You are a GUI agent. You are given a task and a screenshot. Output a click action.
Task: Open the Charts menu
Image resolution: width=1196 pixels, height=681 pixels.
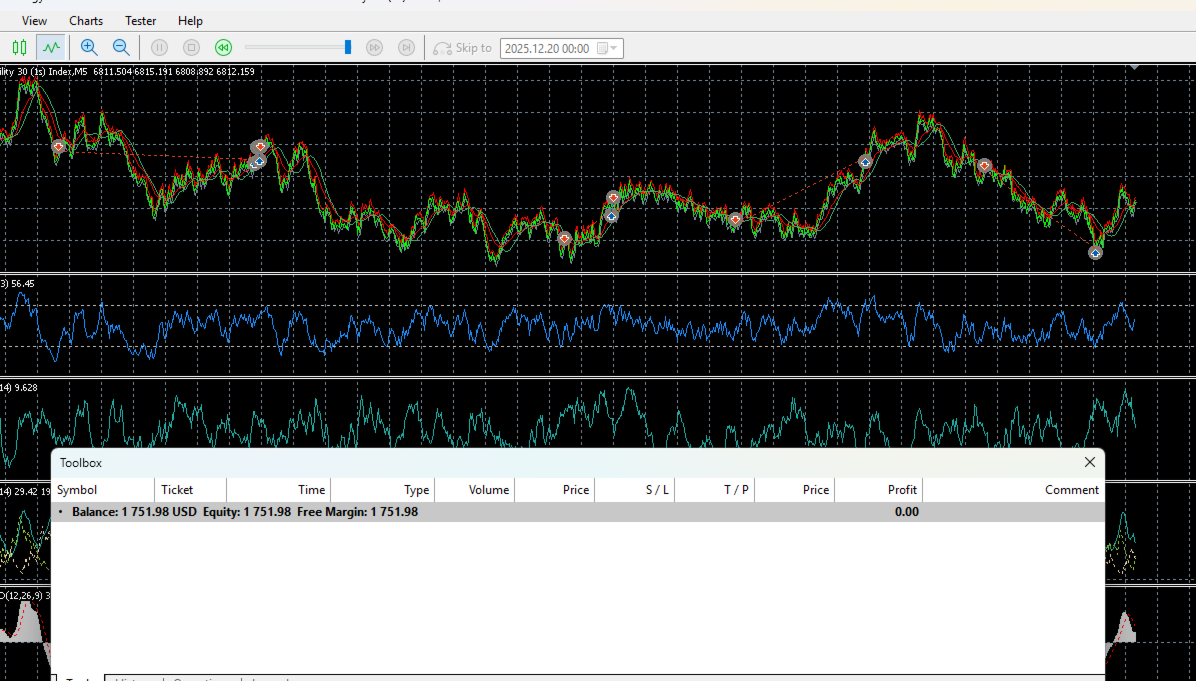pos(86,21)
